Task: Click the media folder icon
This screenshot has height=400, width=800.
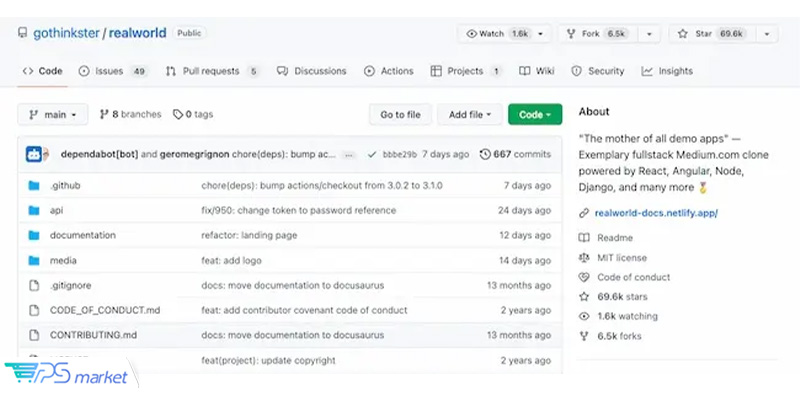Action: tap(34, 260)
